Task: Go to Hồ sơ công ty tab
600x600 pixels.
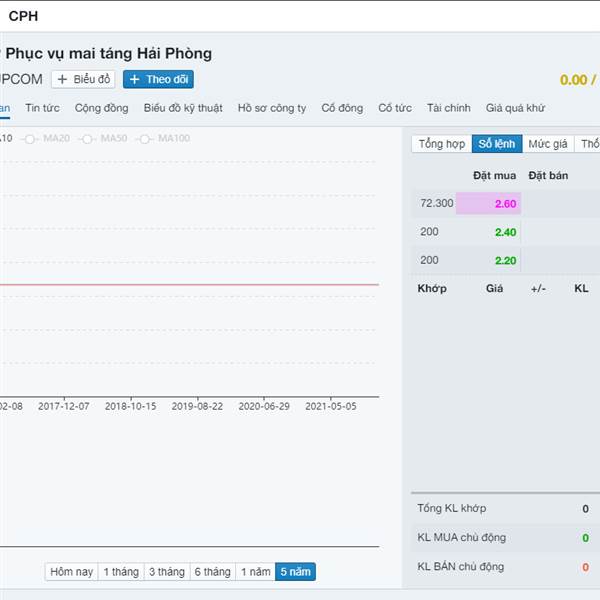Action: [272, 108]
